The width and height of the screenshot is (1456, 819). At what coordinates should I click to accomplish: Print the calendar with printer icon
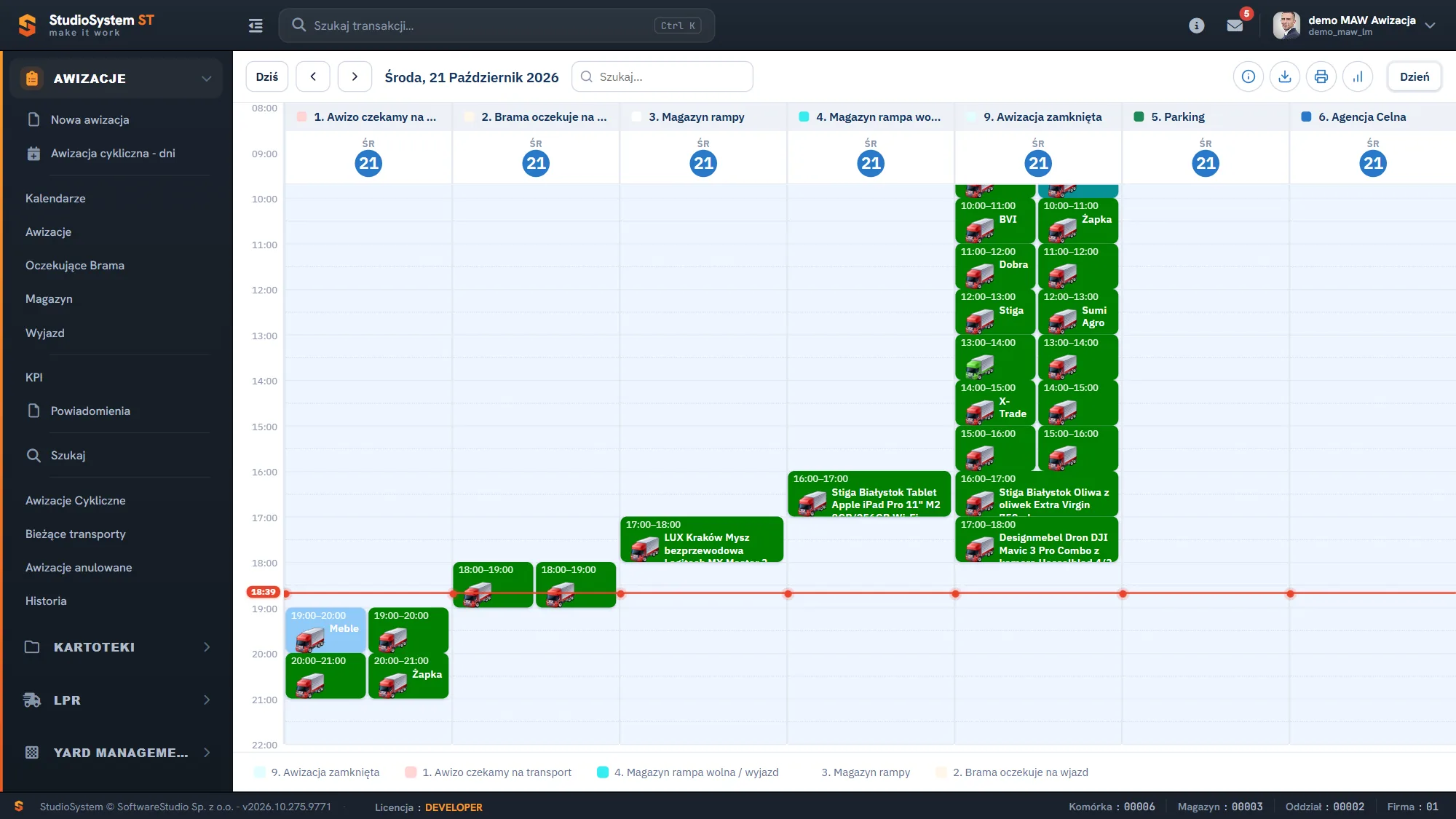pyautogui.click(x=1321, y=76)
